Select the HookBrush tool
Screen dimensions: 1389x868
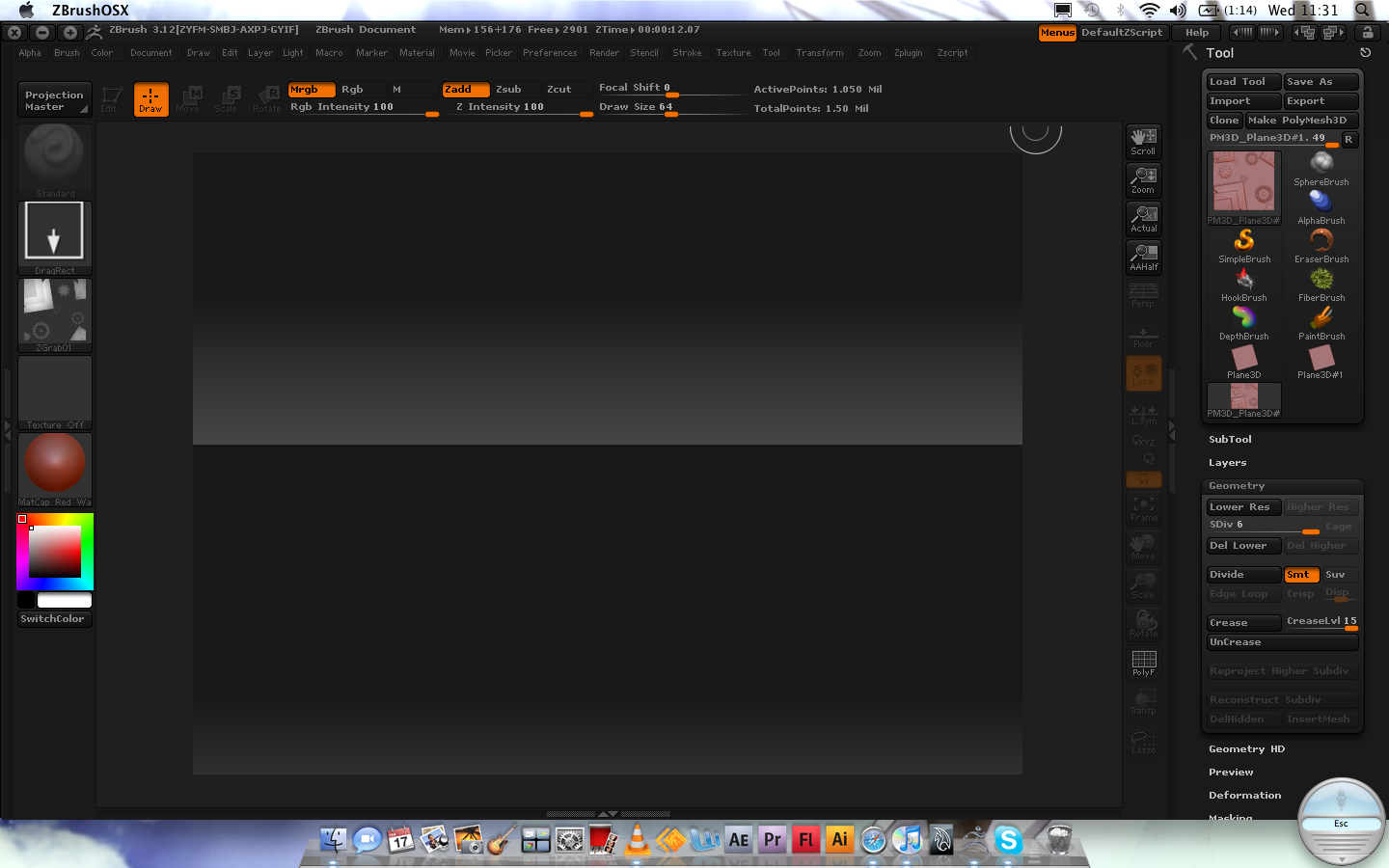(1244, 285)
